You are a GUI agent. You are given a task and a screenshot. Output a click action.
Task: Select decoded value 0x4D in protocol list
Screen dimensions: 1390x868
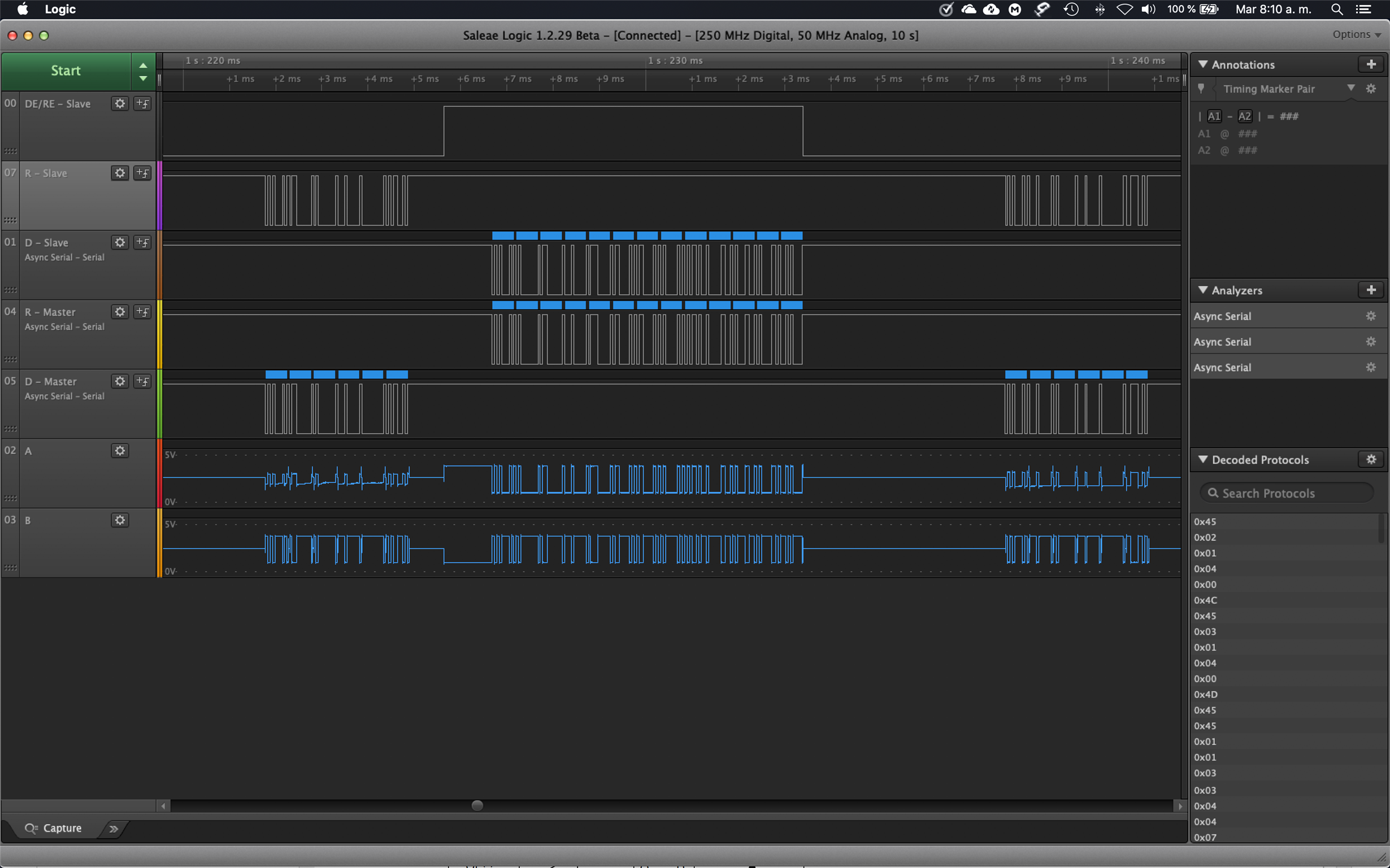click(x=1205, y=694)
